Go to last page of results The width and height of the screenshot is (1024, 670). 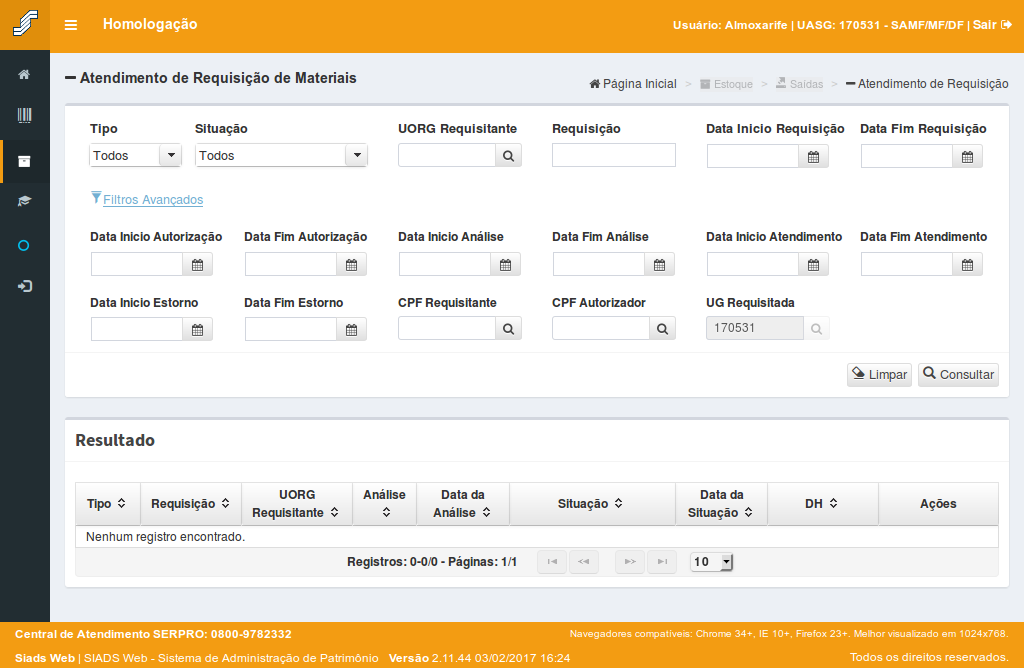[x=662, y=562]
